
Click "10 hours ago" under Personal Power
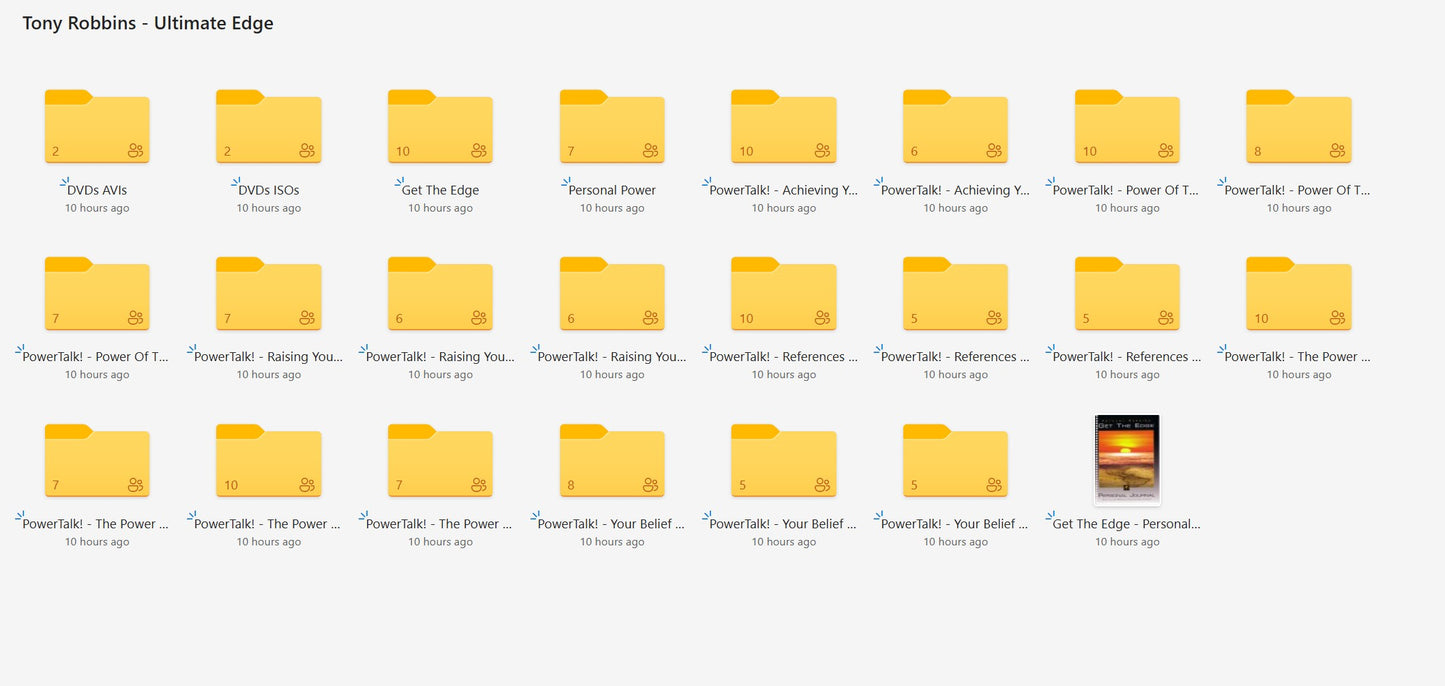[612, 208]
